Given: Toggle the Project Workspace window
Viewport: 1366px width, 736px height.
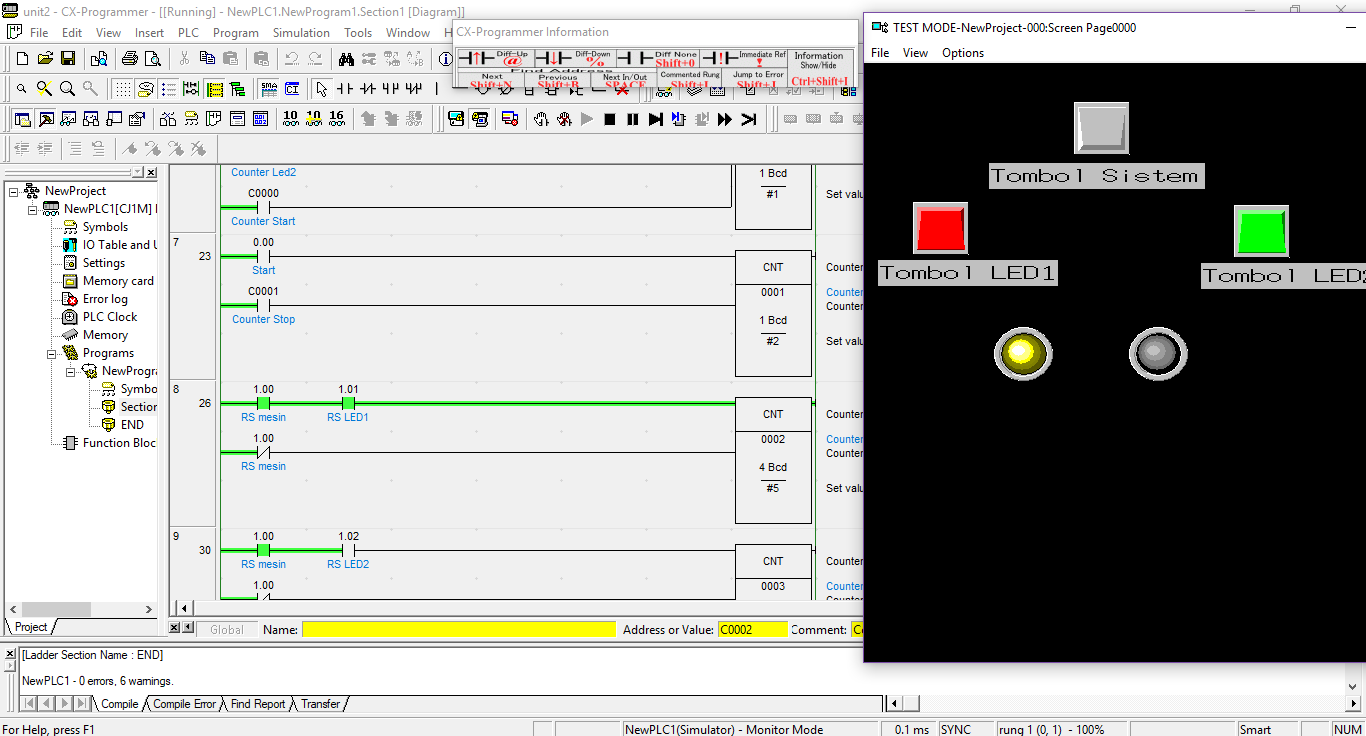Looking at the screenshot, I should coord(23,119).
